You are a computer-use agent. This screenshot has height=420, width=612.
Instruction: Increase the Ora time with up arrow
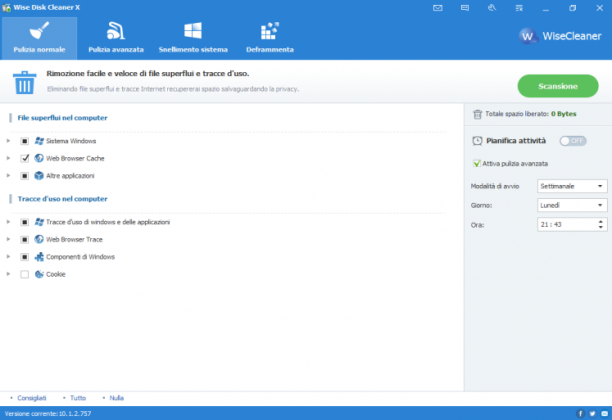[x=601, y=221]
